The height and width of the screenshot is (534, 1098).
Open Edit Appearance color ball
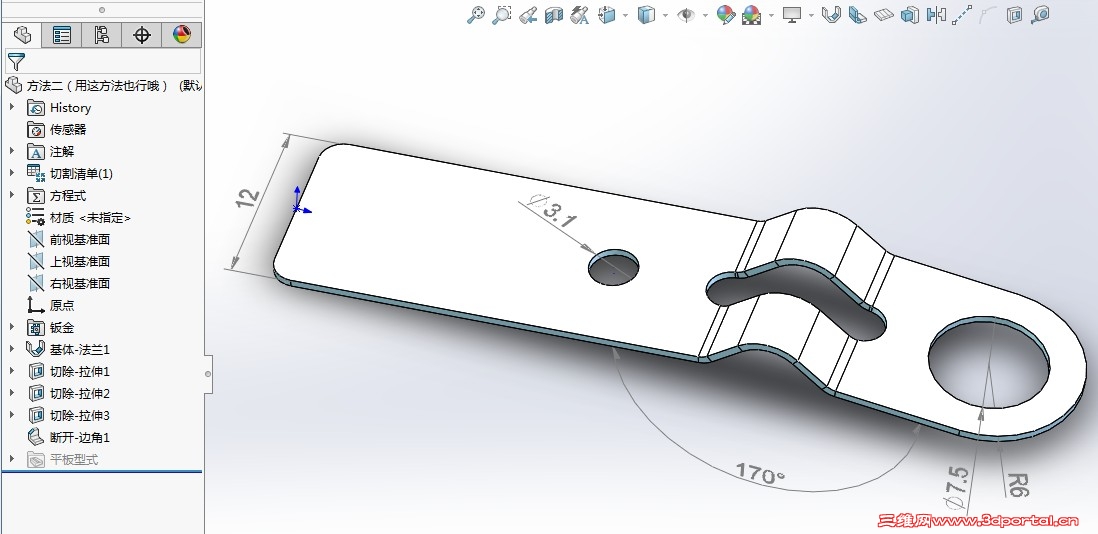[725, 14]
